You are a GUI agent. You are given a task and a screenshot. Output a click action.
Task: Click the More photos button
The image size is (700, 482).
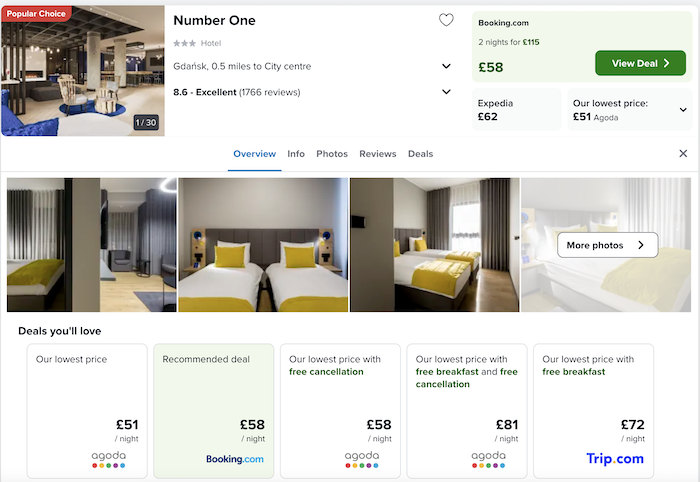point(607,245)
